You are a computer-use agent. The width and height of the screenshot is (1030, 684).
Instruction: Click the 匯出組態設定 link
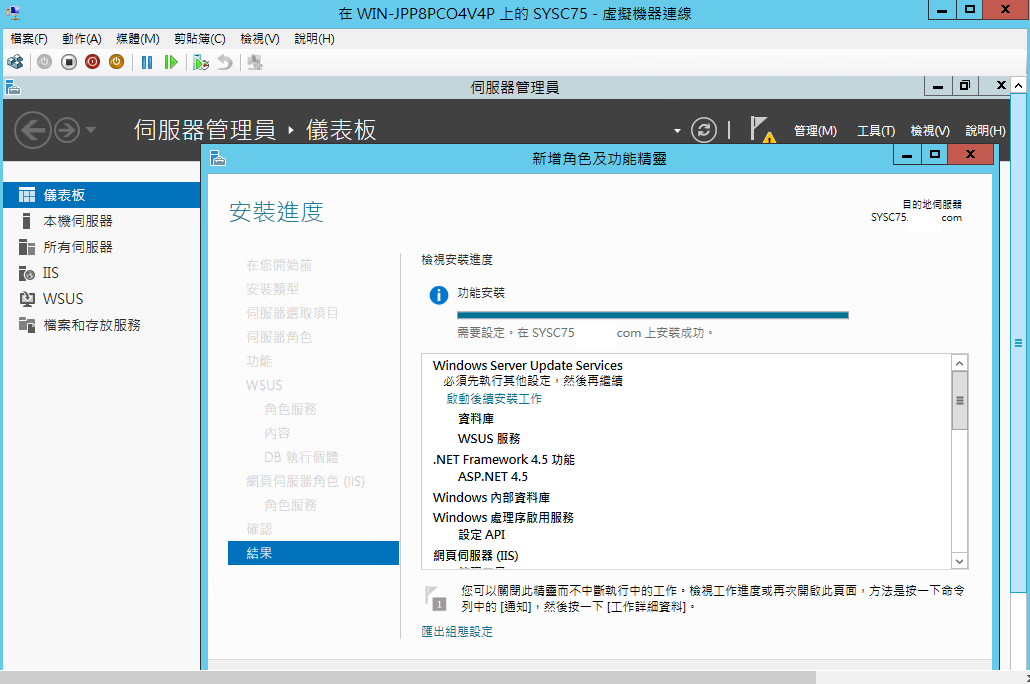[x=457, y=631]
